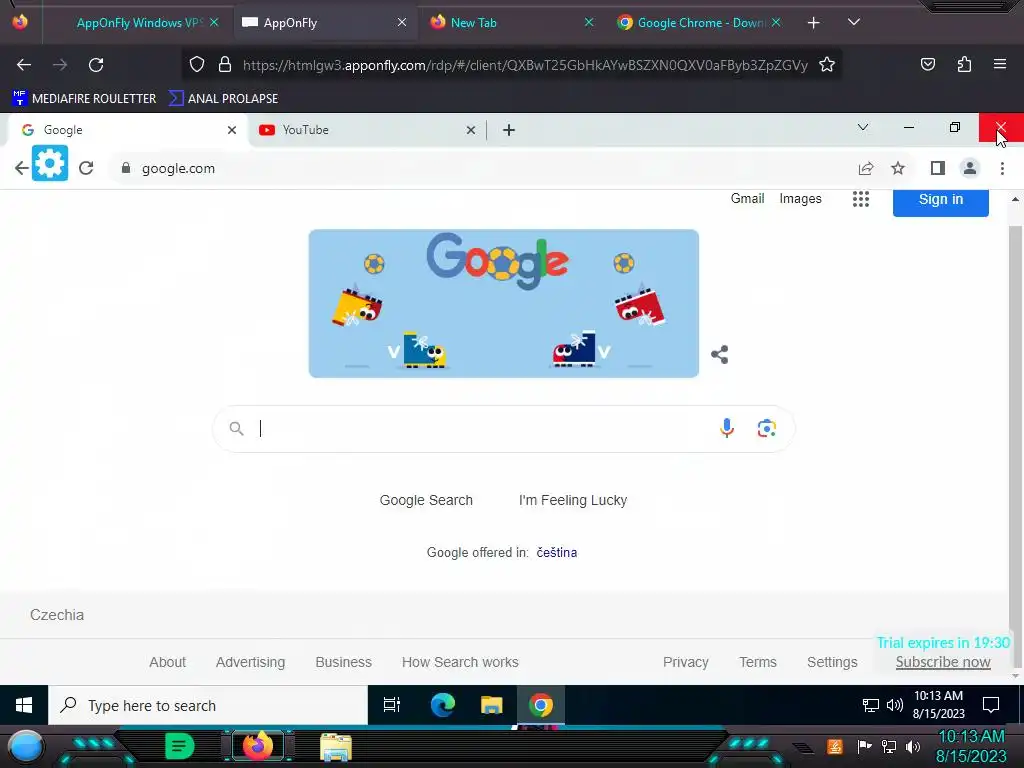
Task: Click Type here to search box
Action: click(x=208, y=705)
